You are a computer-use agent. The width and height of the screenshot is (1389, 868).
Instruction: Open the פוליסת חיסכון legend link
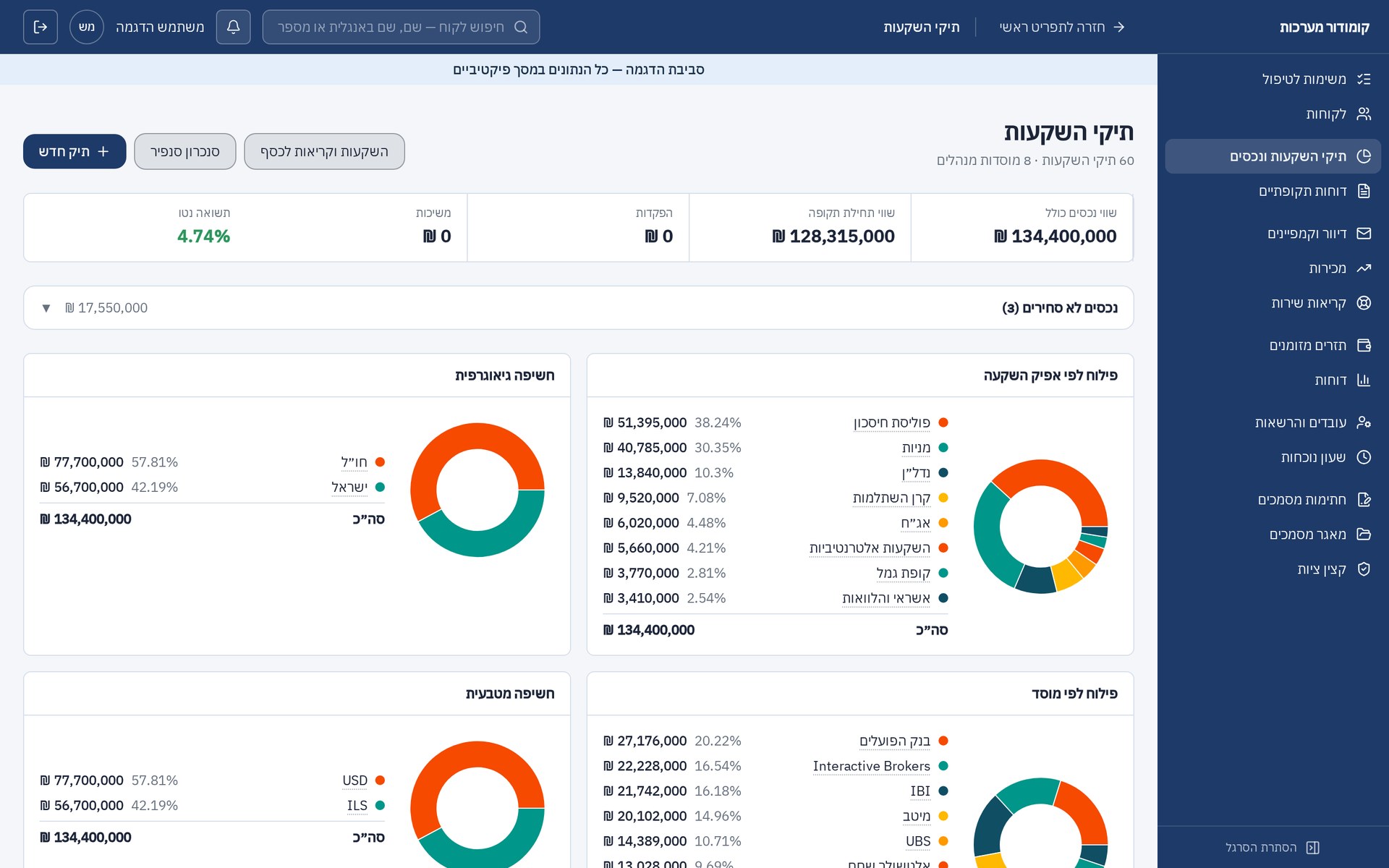[892, 422]
